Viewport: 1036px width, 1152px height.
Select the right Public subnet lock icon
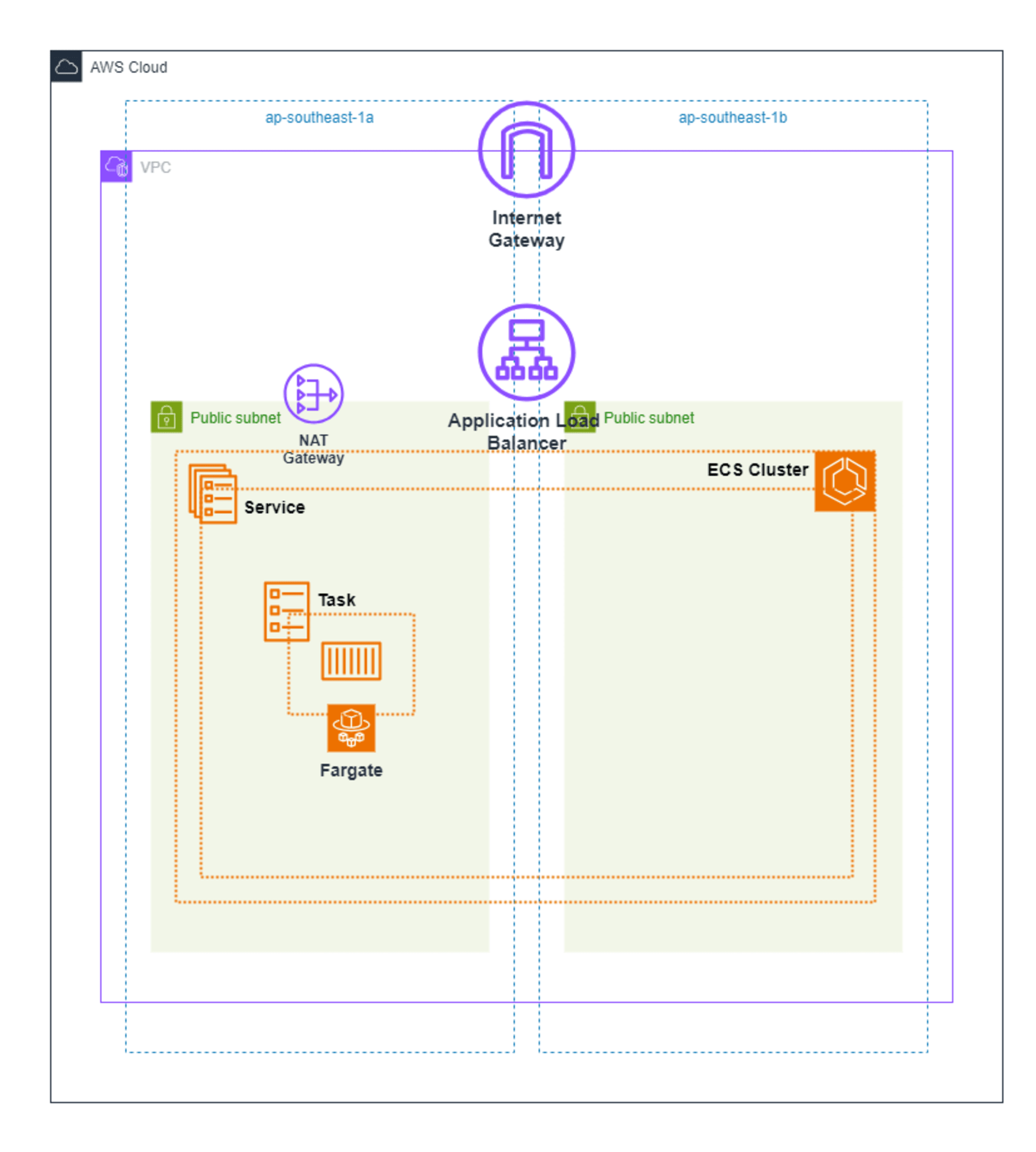580,416
